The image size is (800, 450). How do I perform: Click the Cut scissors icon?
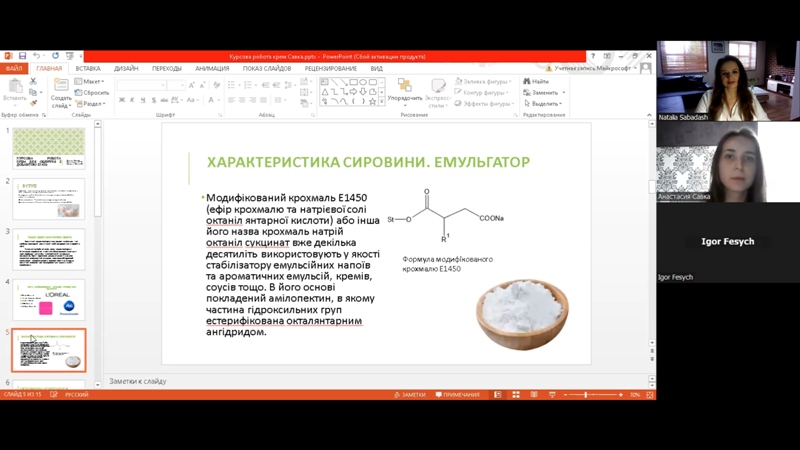click(34, 81)
